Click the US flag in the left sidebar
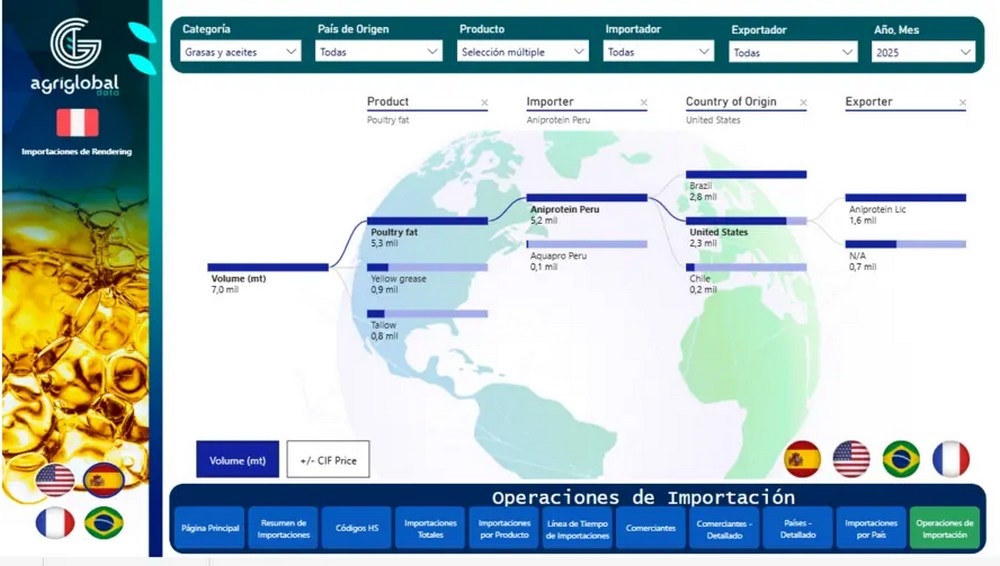The image size is (1000, 566). tap(55, 481)
